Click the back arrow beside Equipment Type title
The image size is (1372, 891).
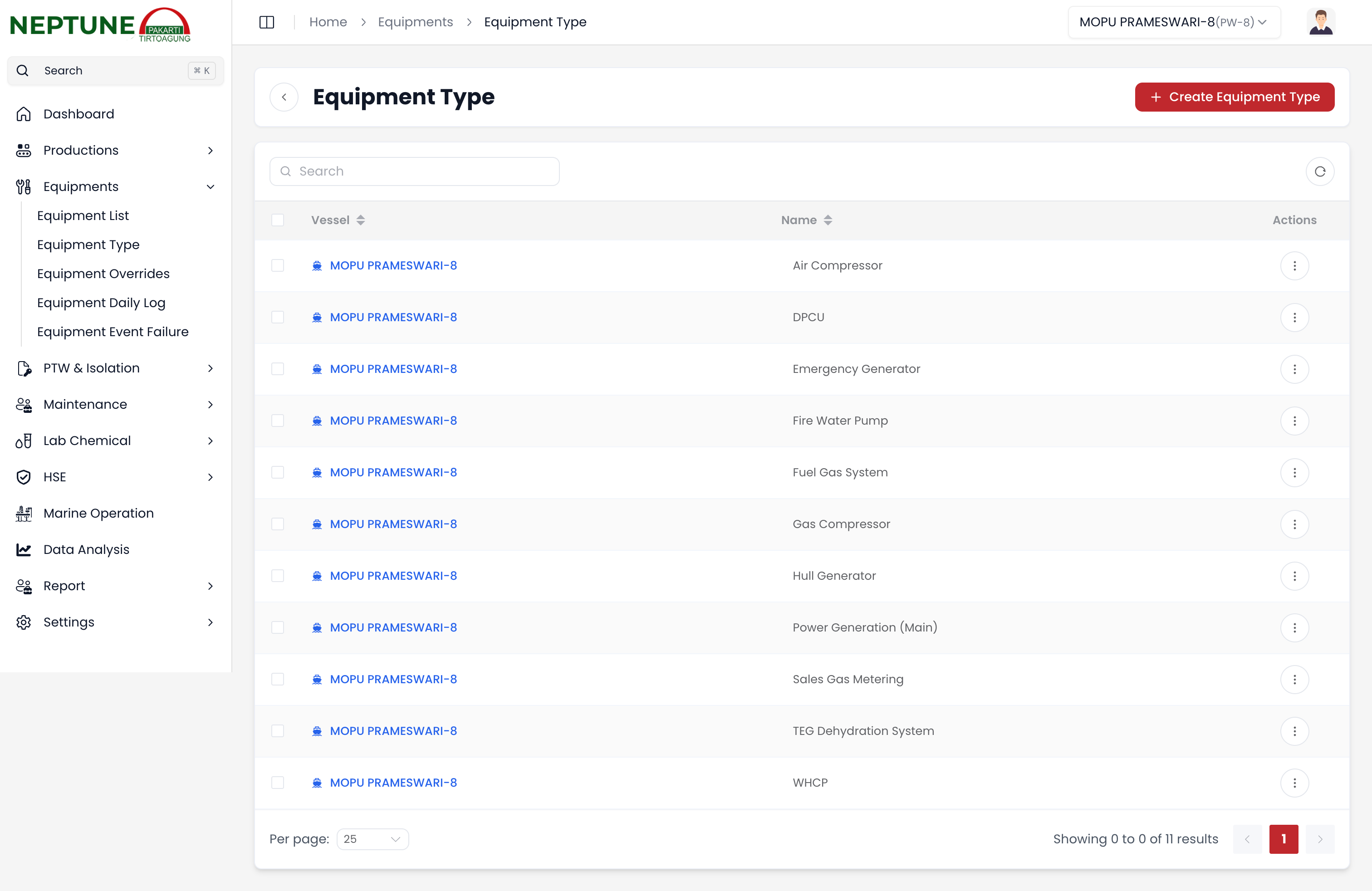coord(284,97)
